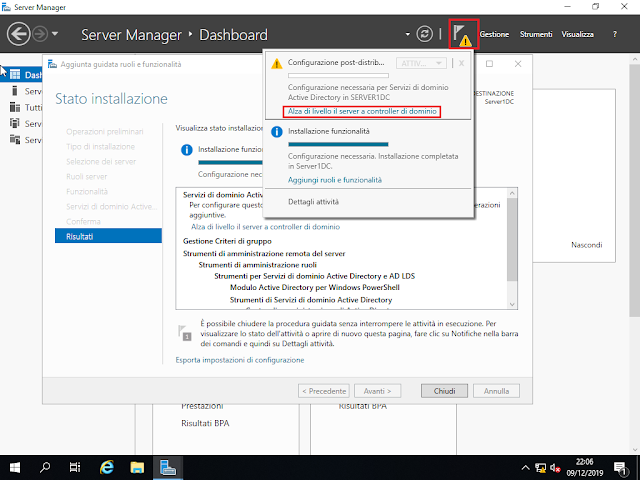The width and height of the screenshot is (640, 480).
Task: Click Server Manager taskbar icon
Action: click(x=168, y=467)
